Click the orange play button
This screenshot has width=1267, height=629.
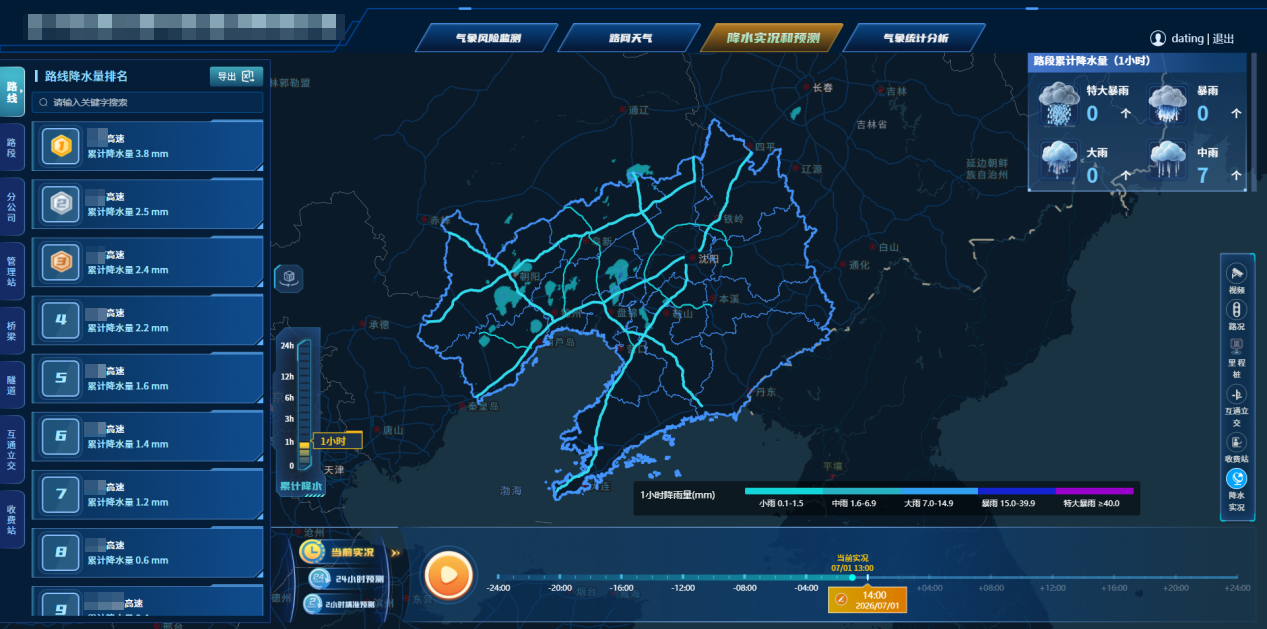pyautogui.click(x=449, y=575)
